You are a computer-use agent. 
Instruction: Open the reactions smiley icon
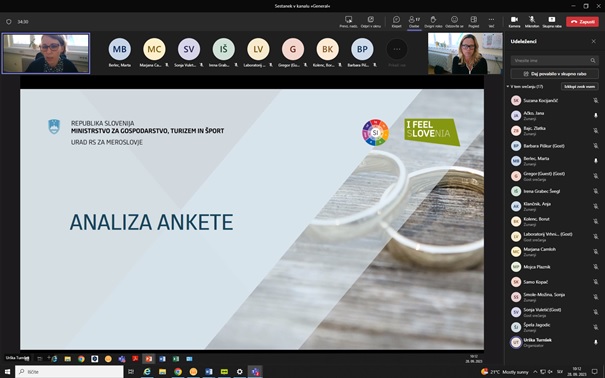[x=454, y=22]
